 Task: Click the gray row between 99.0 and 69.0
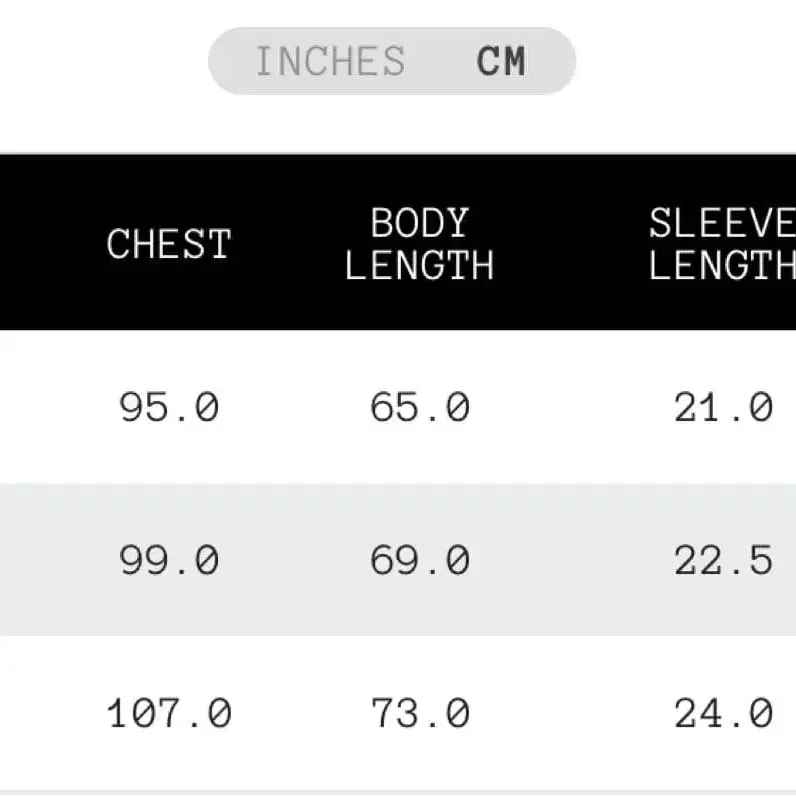coord(294,561)
